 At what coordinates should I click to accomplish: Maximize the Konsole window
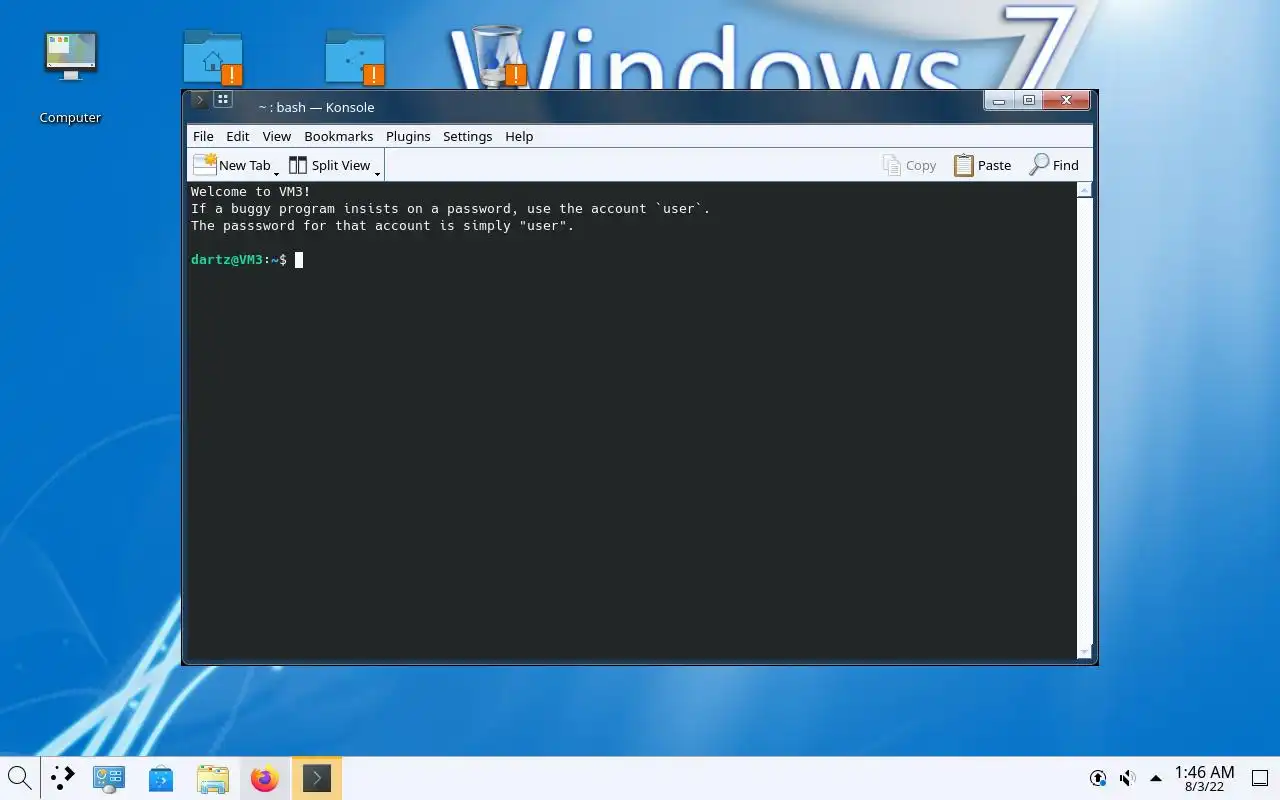(1028, 101)
